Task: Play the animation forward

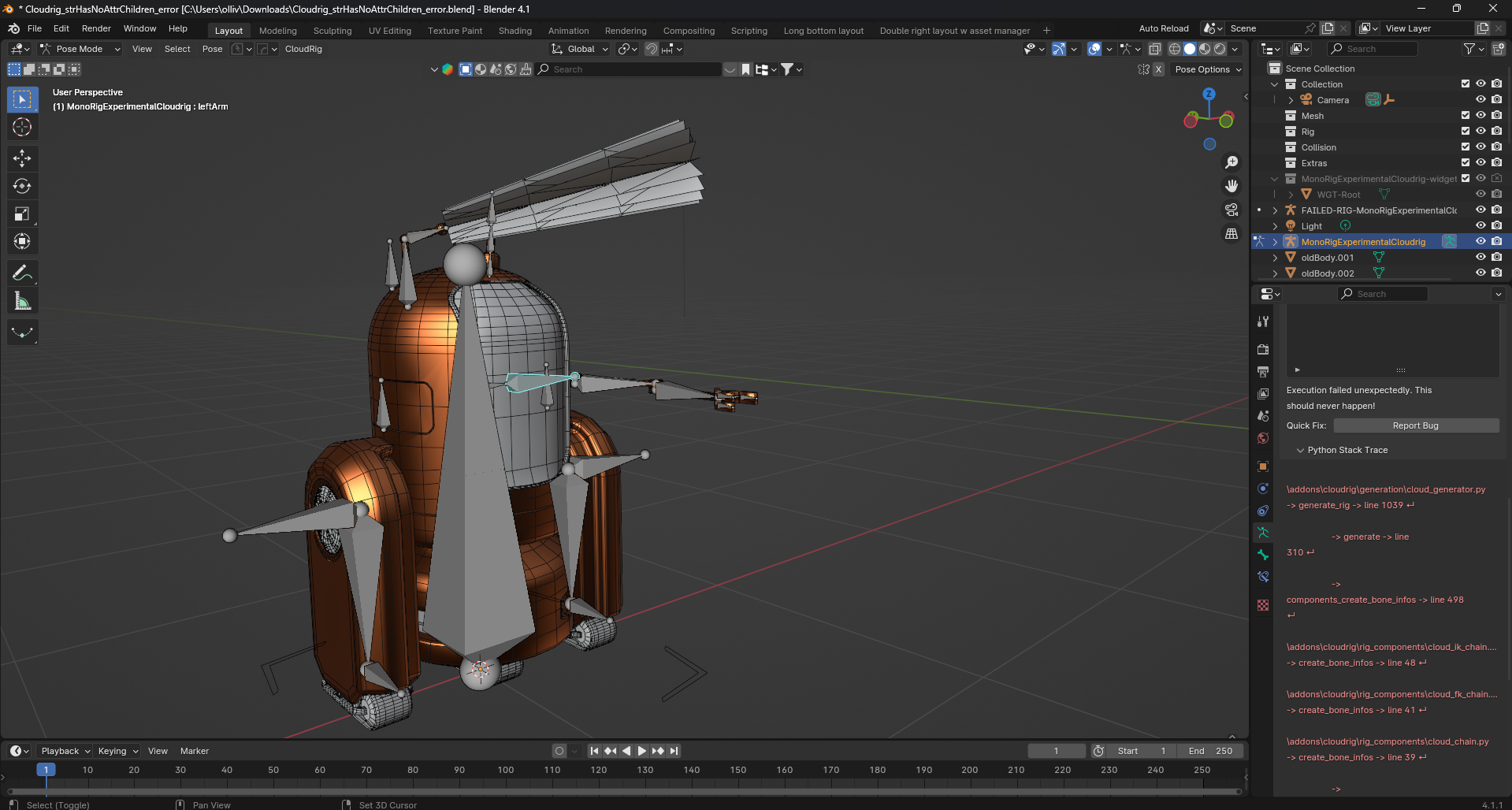Action: (641, 751)
